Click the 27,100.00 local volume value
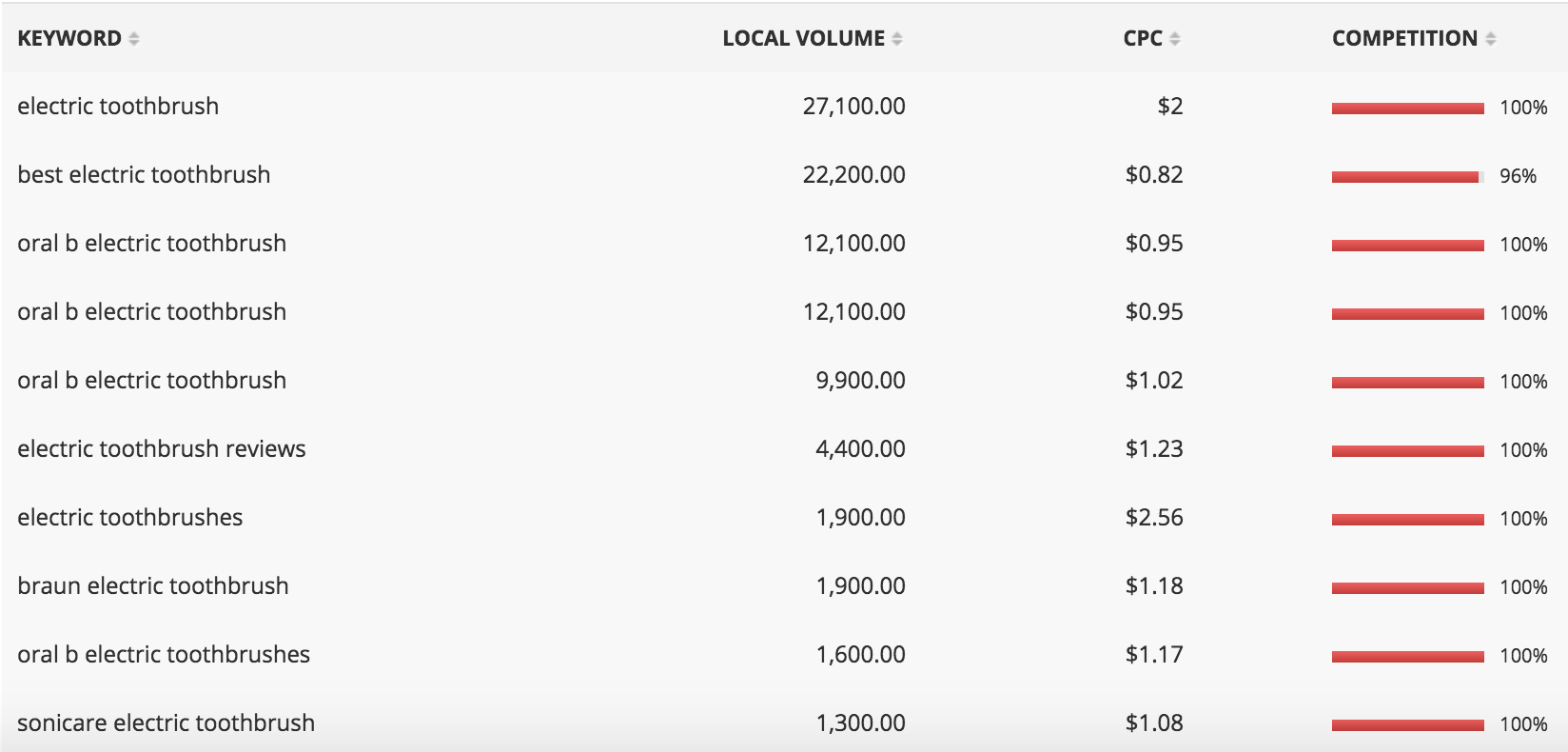Viewport: 1568px width, 752px height. click(x=853, y=107)
